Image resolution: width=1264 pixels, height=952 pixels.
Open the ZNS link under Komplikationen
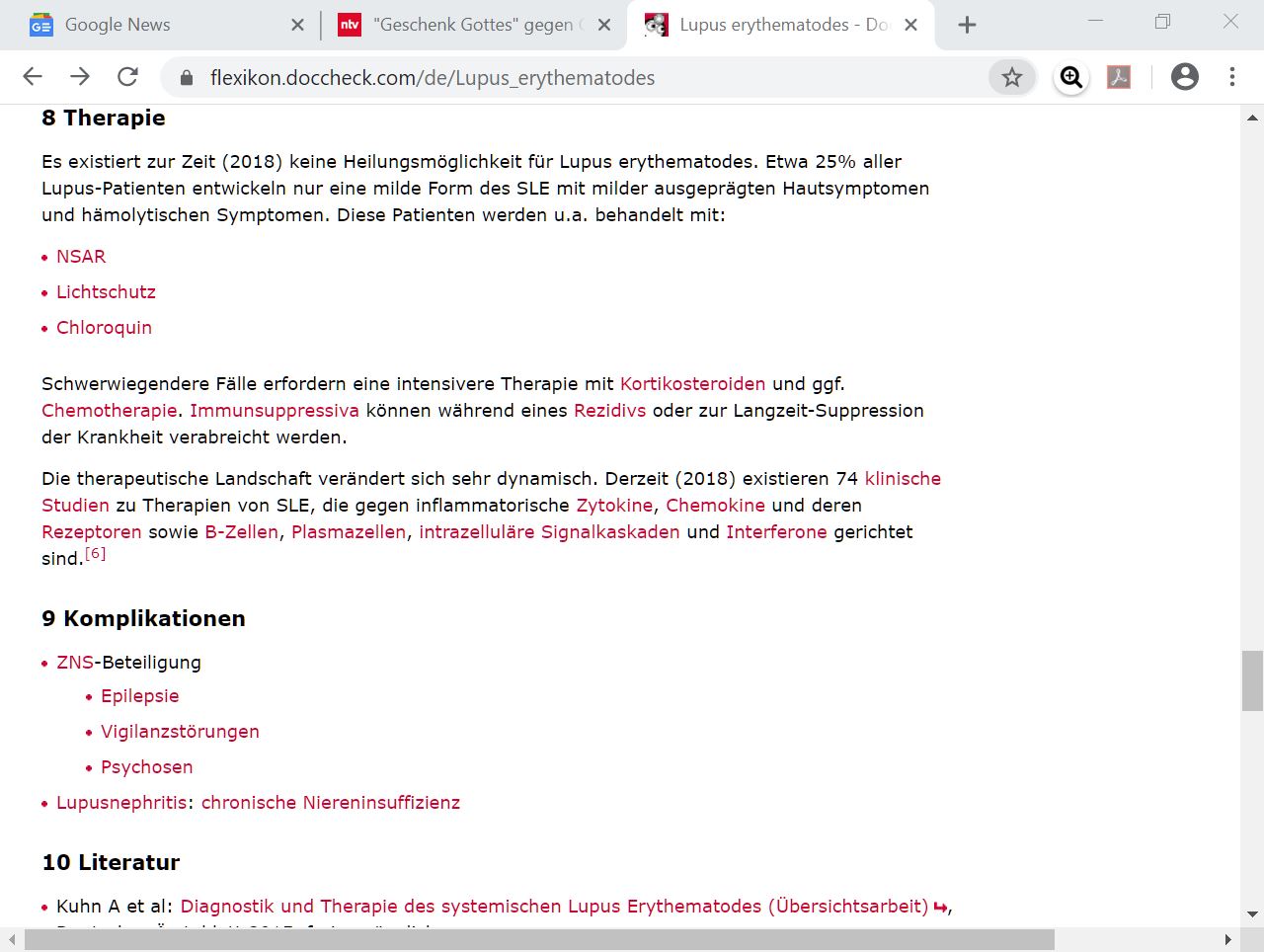(75, 663)
